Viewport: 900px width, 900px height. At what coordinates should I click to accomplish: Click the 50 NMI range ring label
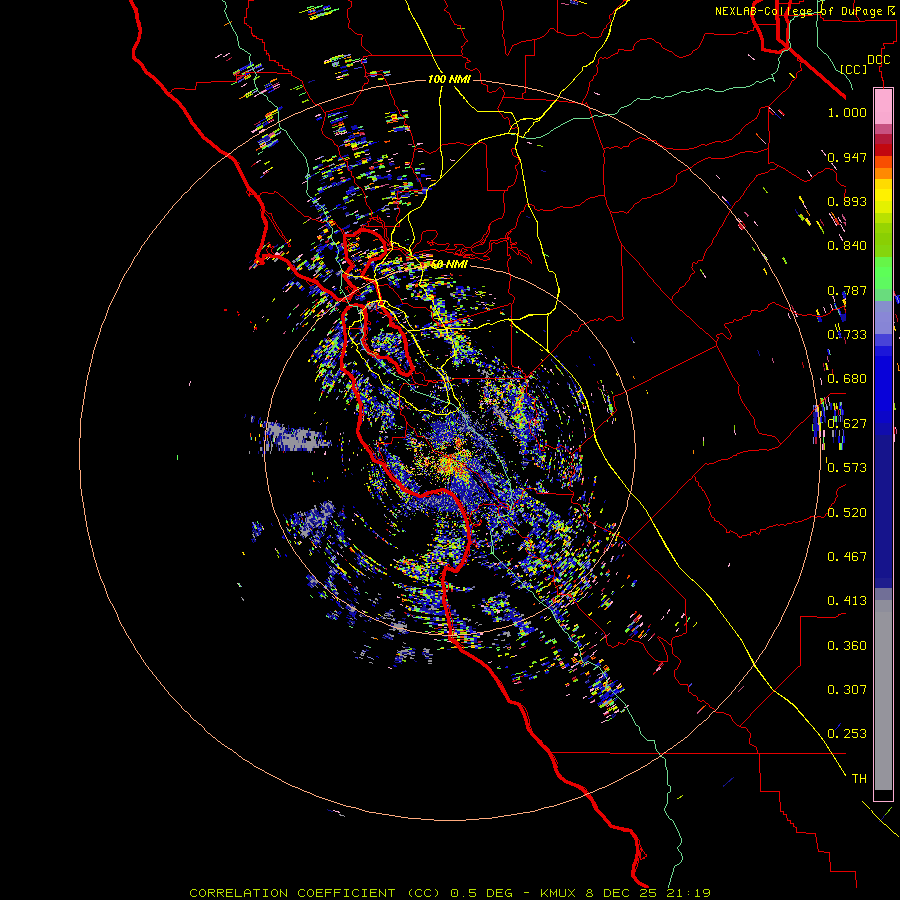[449, 265]
